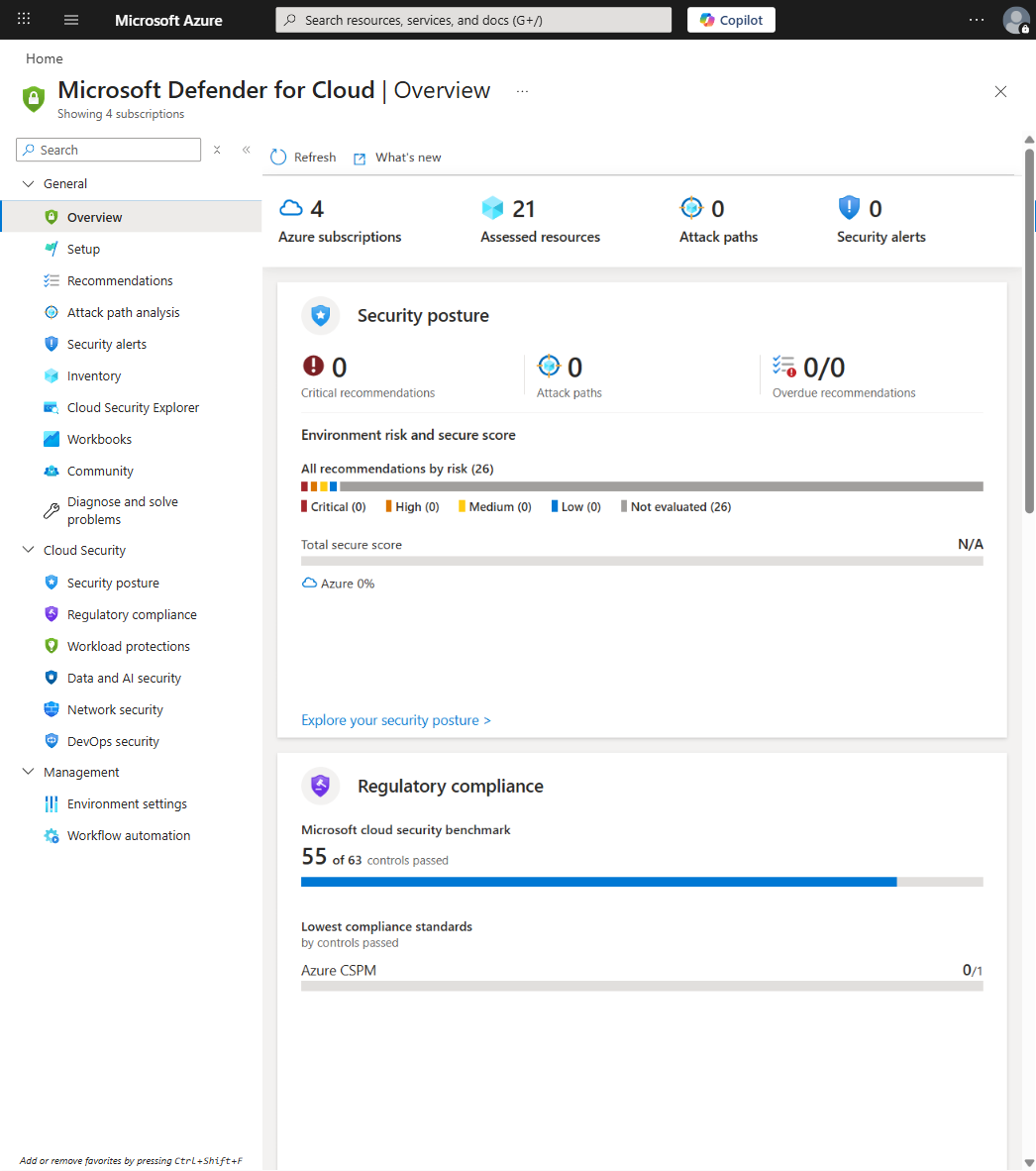The width and height of the screenshot is (1036, 1171).
Task: Click the N/A secure score value
Action: (x=971, y=544)
